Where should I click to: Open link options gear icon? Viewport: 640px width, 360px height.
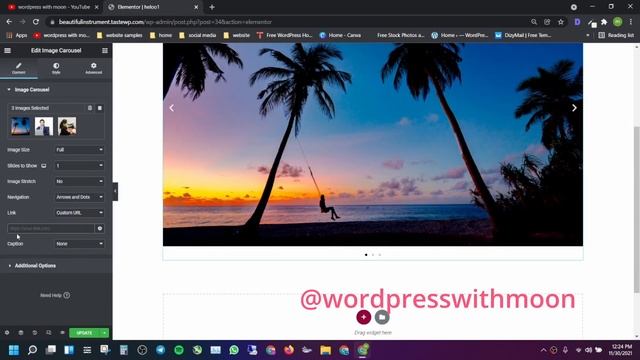[x=100, y=229]
